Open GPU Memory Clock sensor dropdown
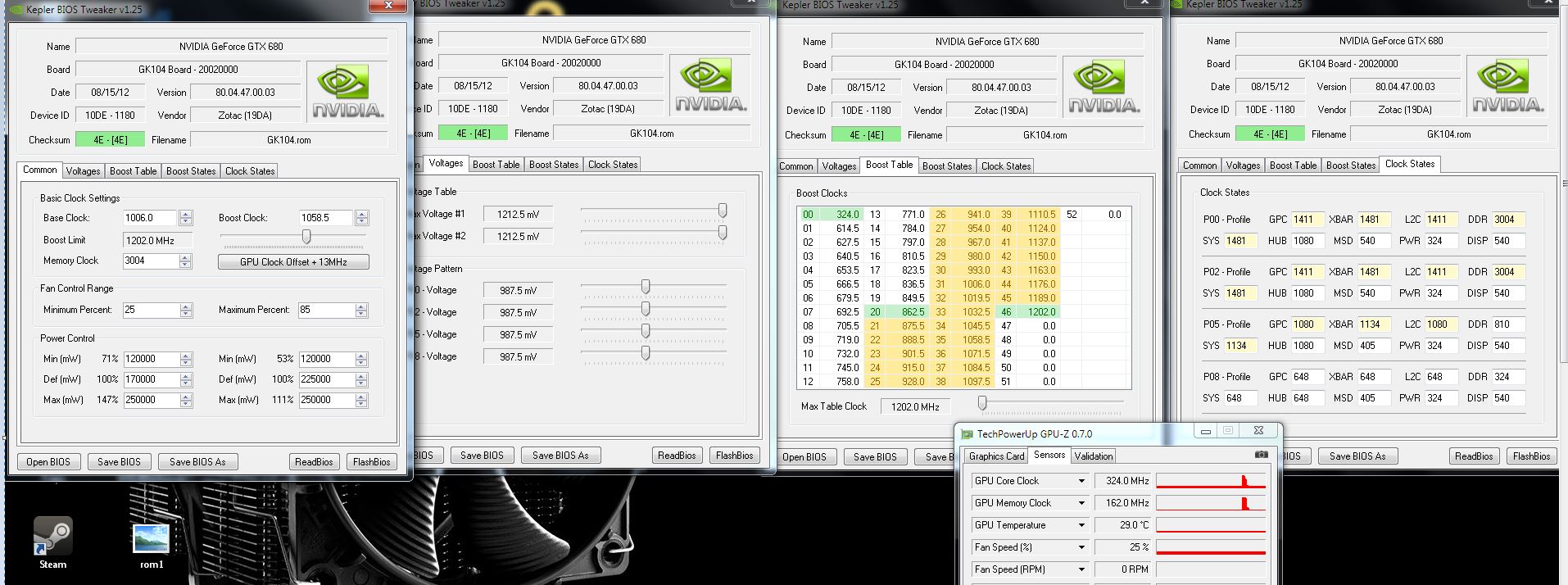This screenshot has width=1568, height=585. 1081,503
